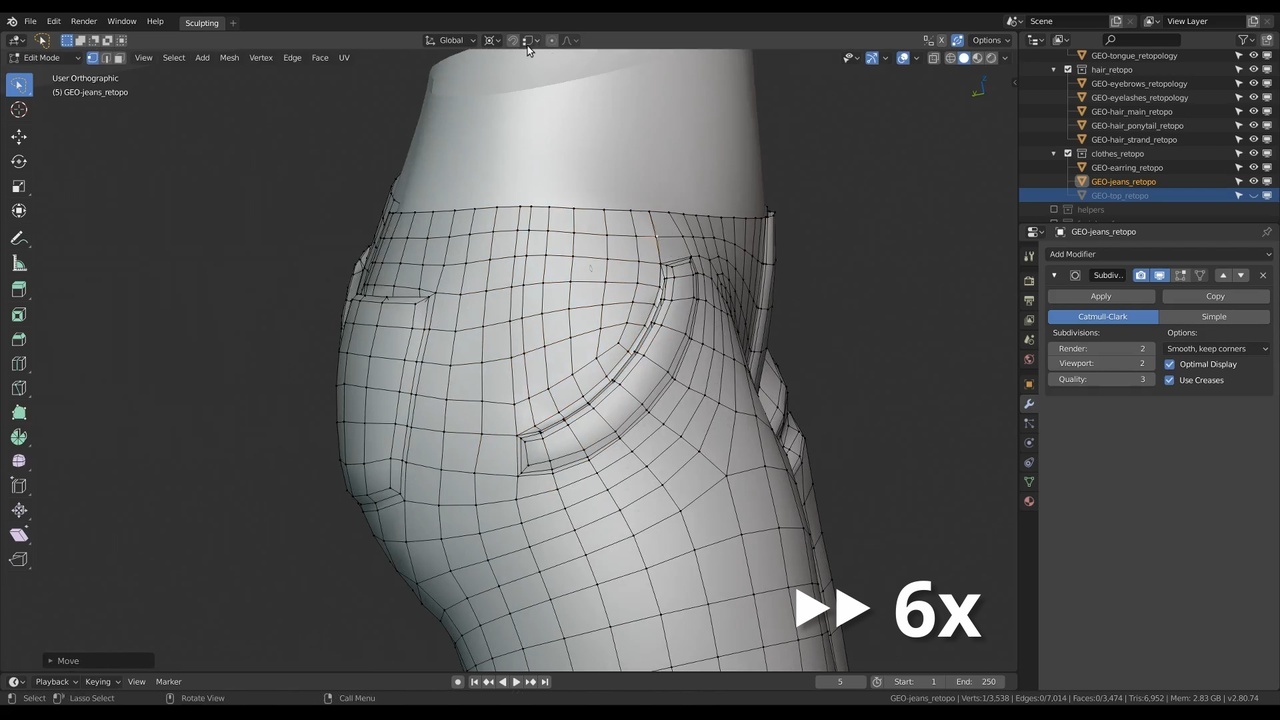The image size is (1280, 720).
Task: Open the Modifiers wrench properties tab
Action: (1029, 404)
